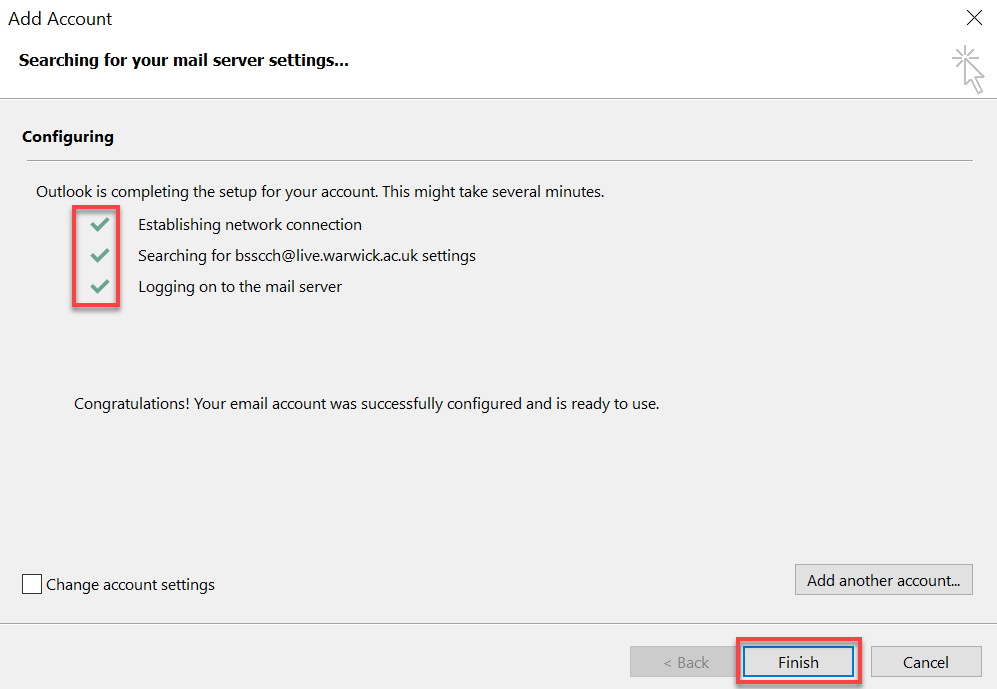Screen dimensions: 997x689
Task: Cancel the account setup wizard
Action: coord(925,662)
